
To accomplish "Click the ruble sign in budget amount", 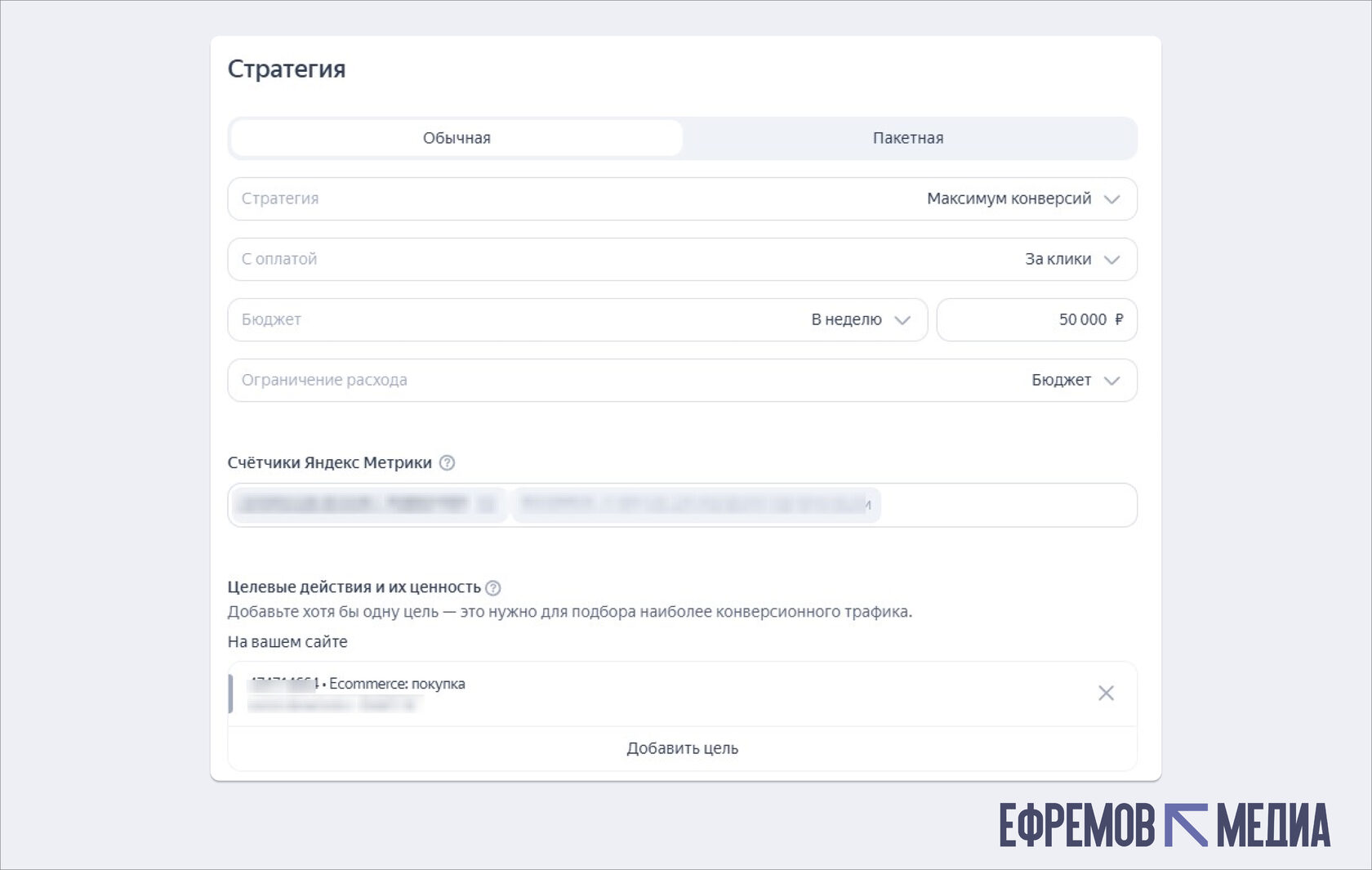I will point(1119,319).
